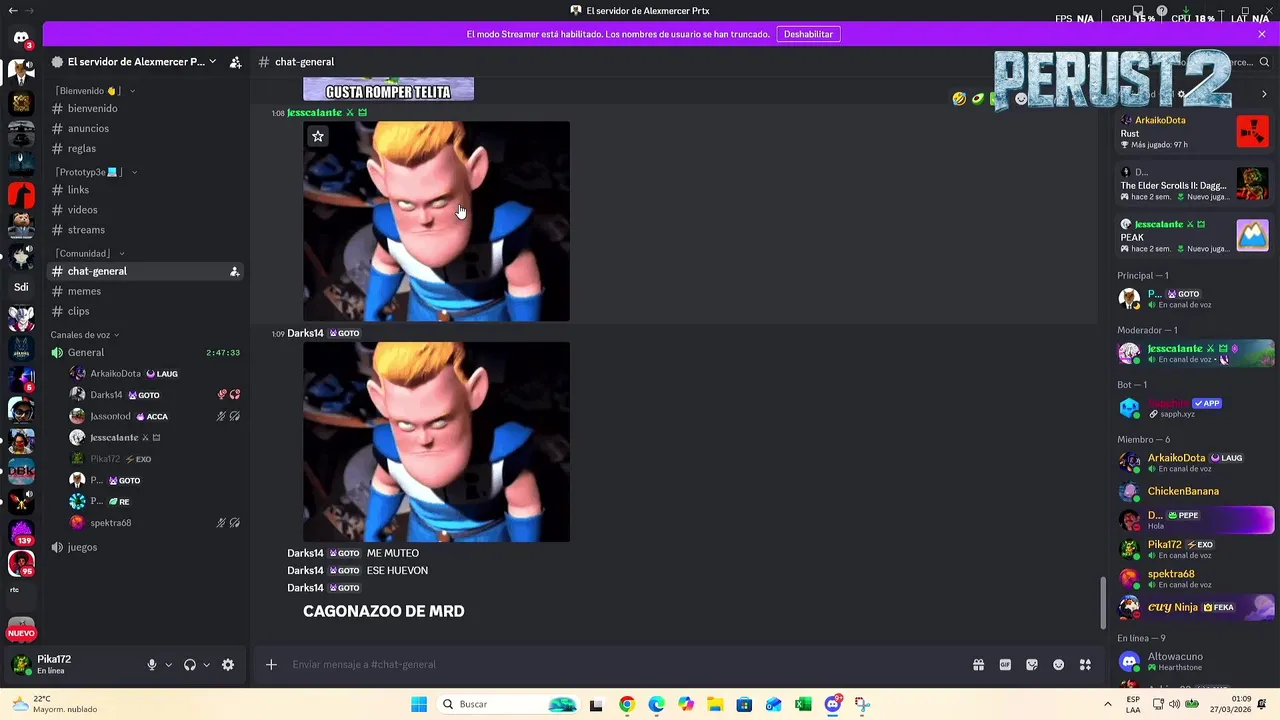Open the sticker picker
Image resolution: width=1280 pixels, height=720 pixels.
coord(1032,665)
